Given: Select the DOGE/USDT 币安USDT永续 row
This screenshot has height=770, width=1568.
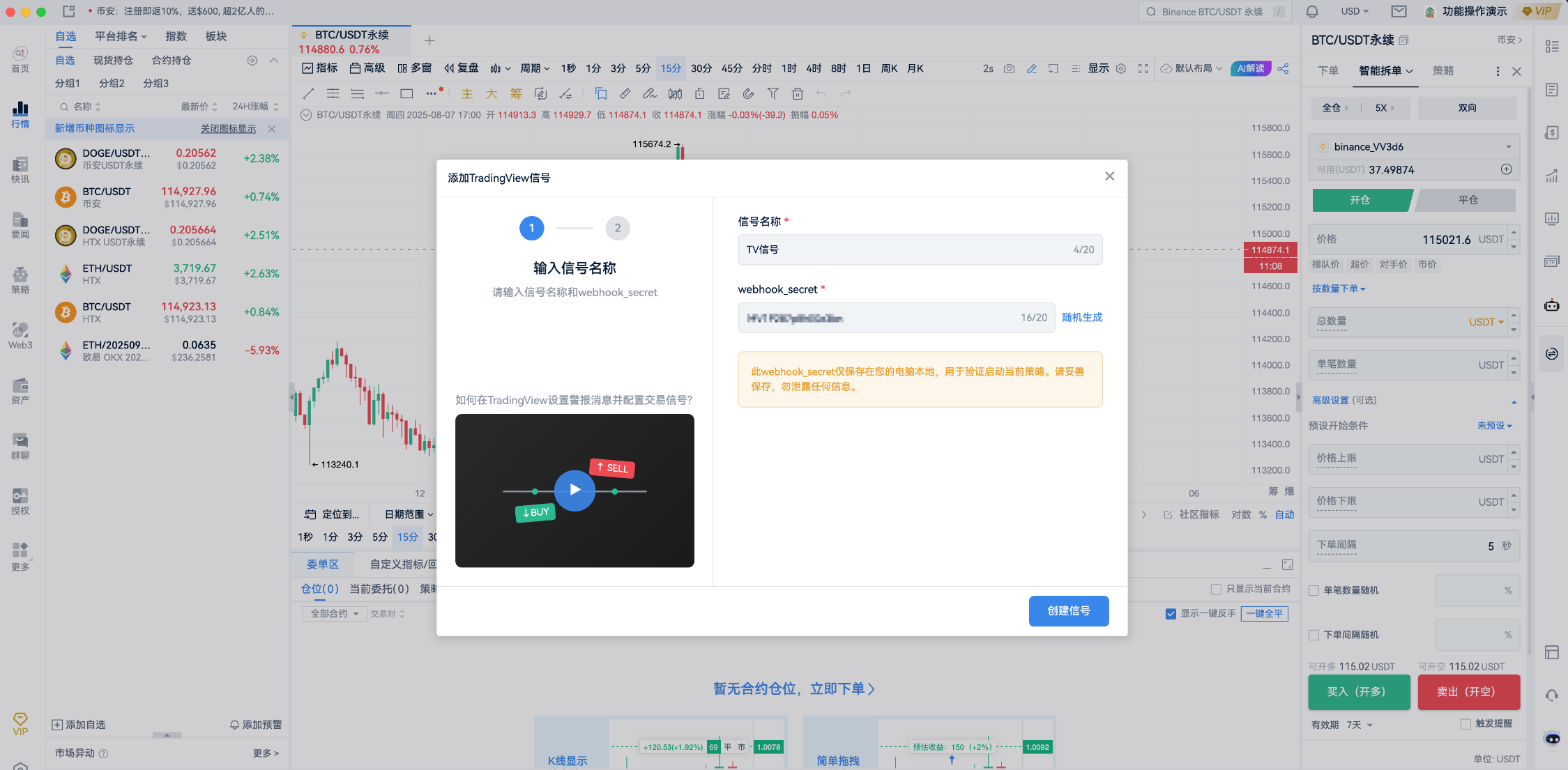Looking at the screenshot, I should click(167, 159).
